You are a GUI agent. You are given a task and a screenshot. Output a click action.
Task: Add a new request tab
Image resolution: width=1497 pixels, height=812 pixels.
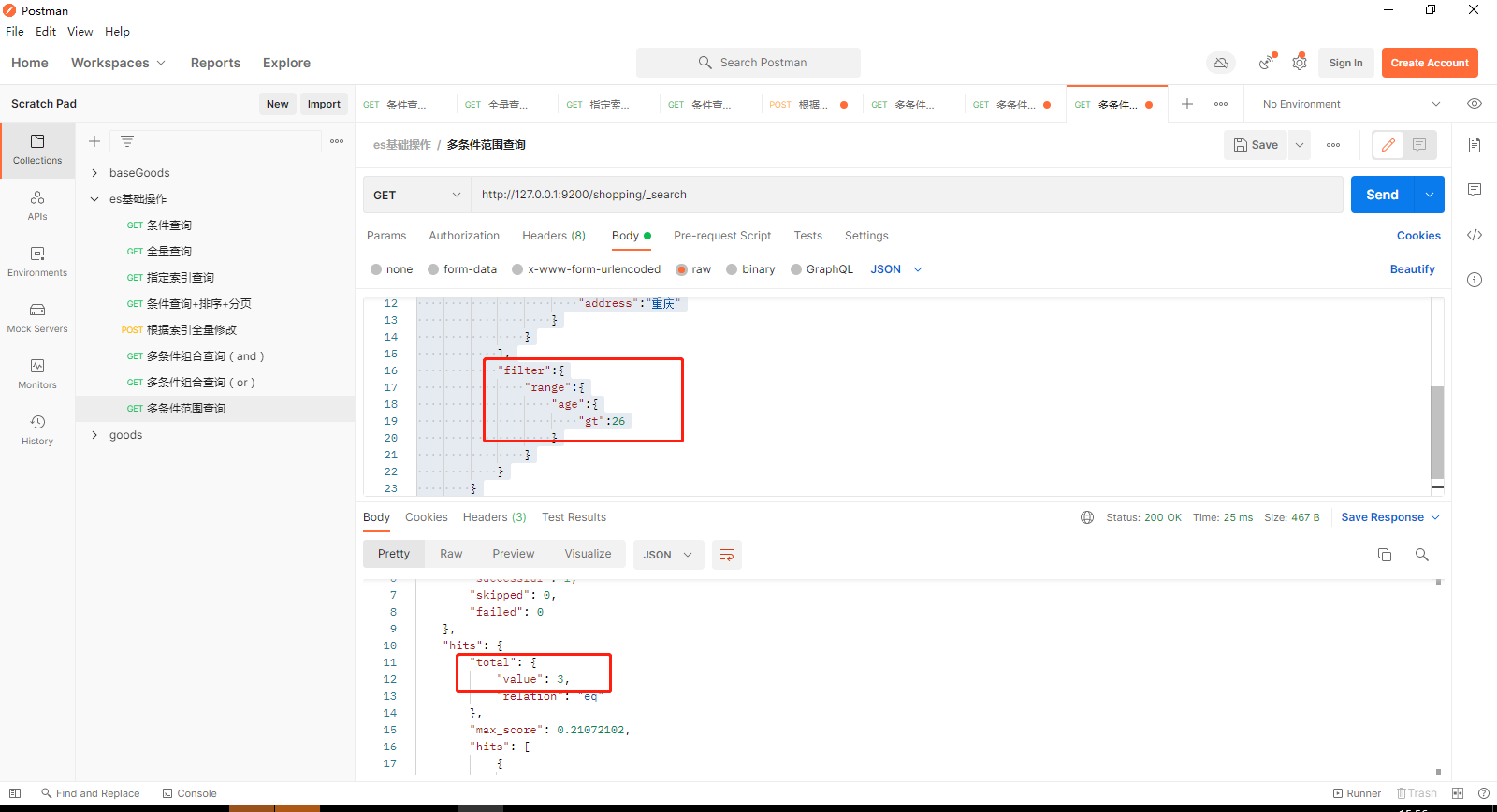tap(1187, 104)
